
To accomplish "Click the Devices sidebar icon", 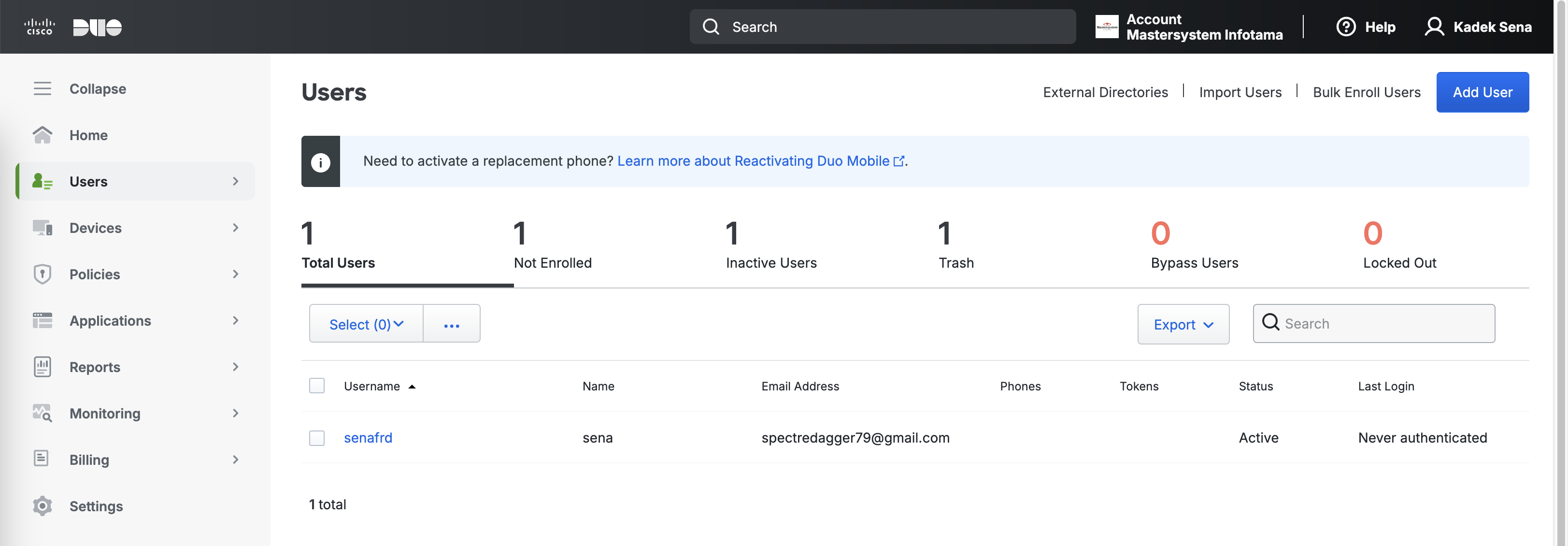I will [42, 228].
